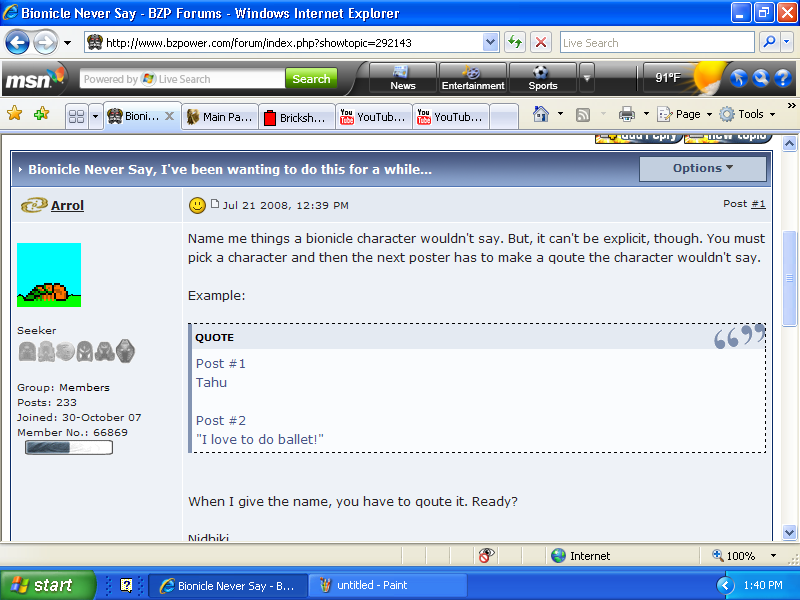Open the MSN News button
This screenshot has height=600, width=800.
(x=403, y=78)
